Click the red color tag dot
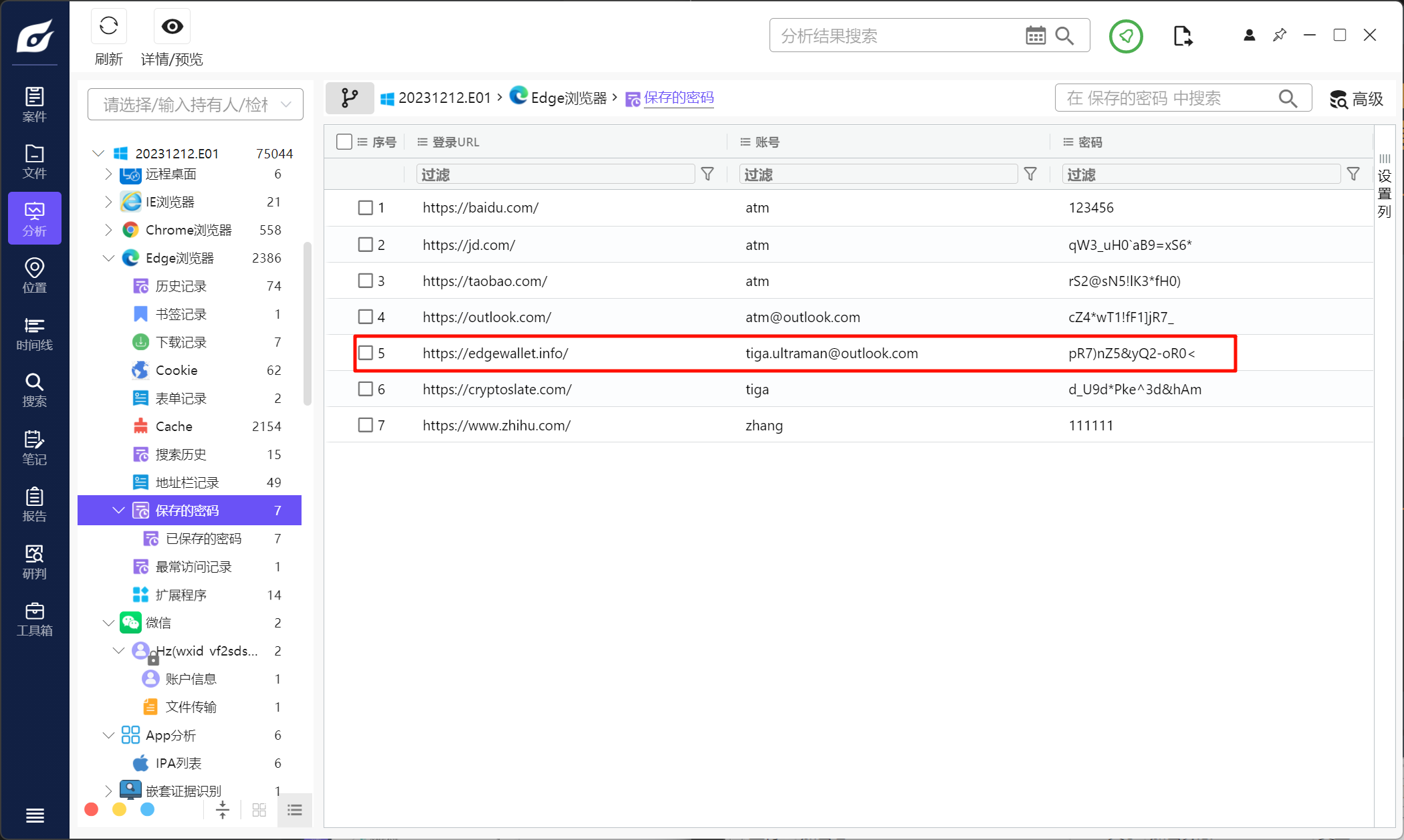Viewport: 1404px width, 840px height. 92,810
